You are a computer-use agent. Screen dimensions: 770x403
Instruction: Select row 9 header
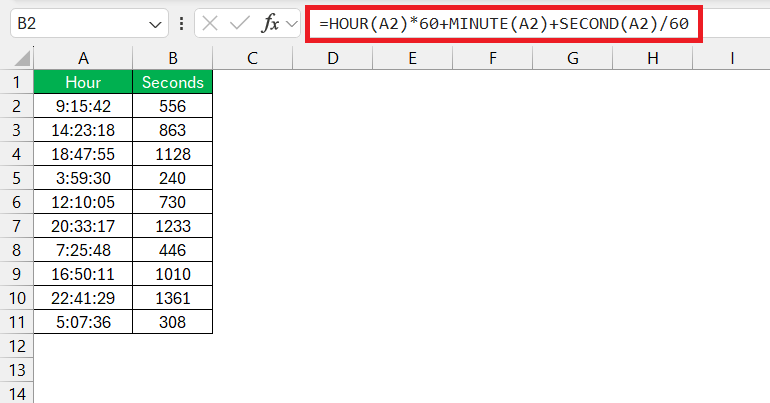[x=17, y=274]
